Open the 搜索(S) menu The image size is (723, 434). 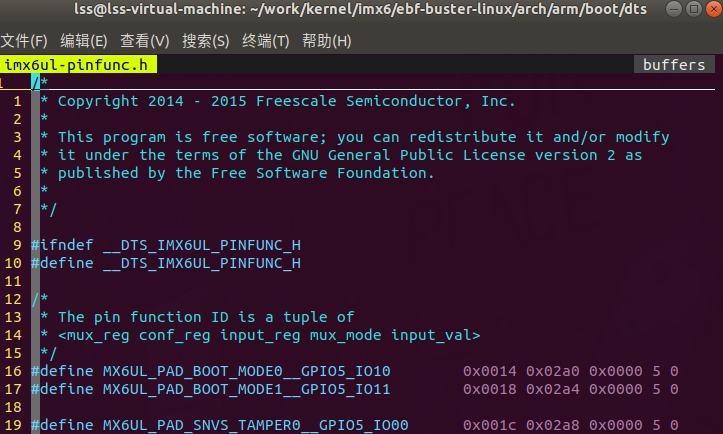point(206,41)
